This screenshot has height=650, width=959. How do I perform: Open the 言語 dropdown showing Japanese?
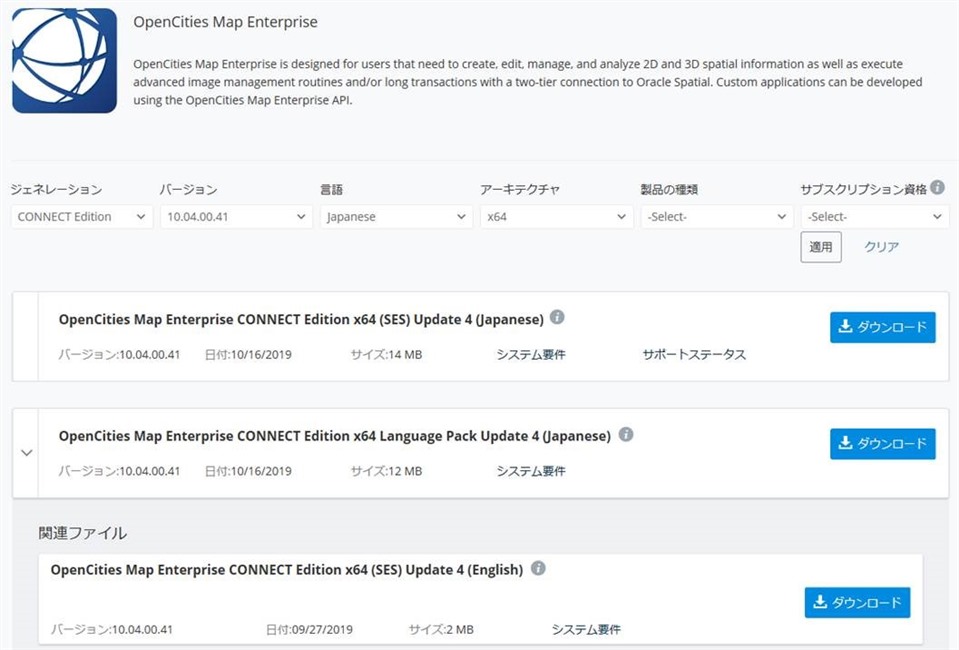396,216
